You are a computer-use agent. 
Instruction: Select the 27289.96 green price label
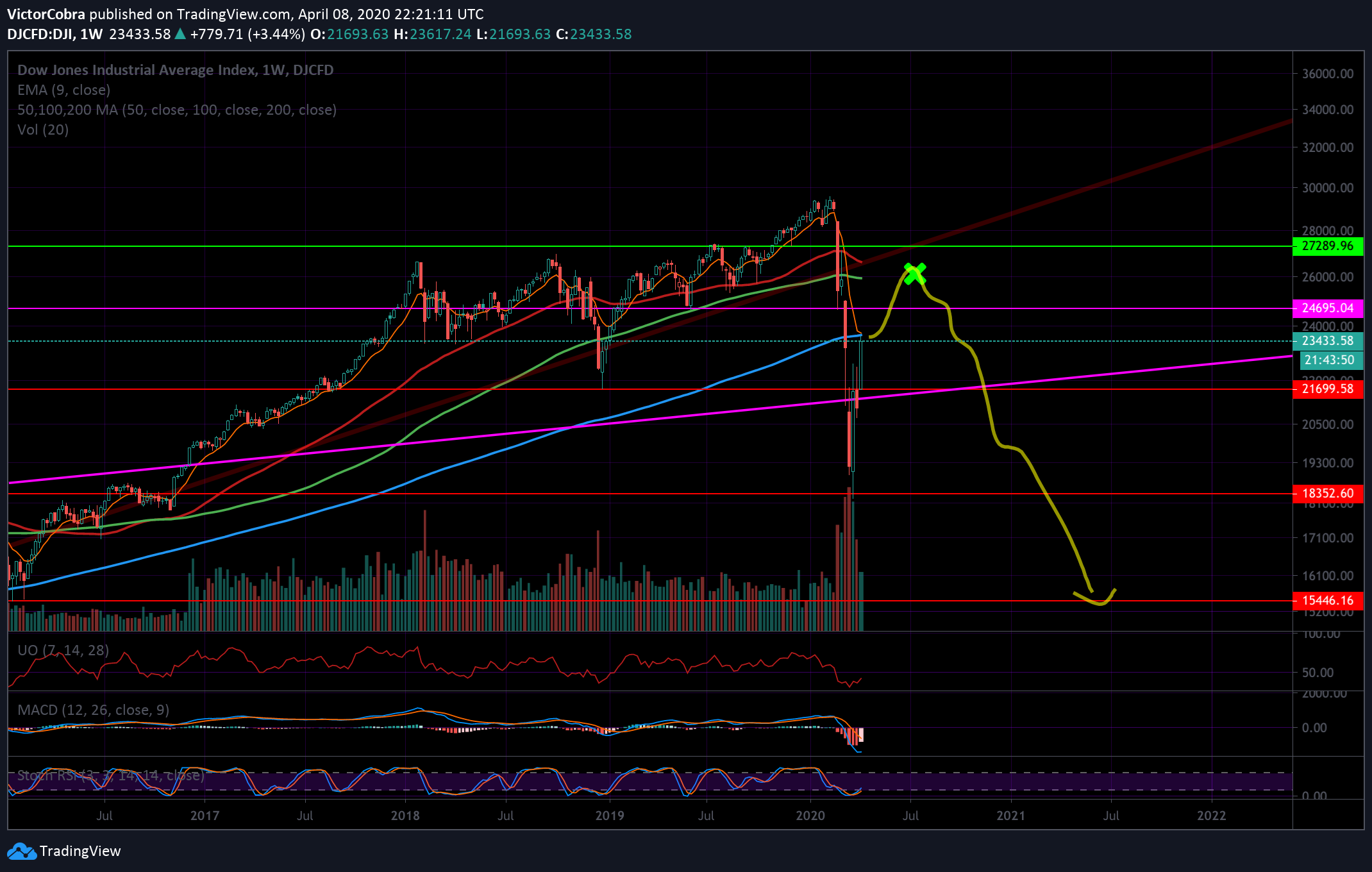coord(1328,246)
